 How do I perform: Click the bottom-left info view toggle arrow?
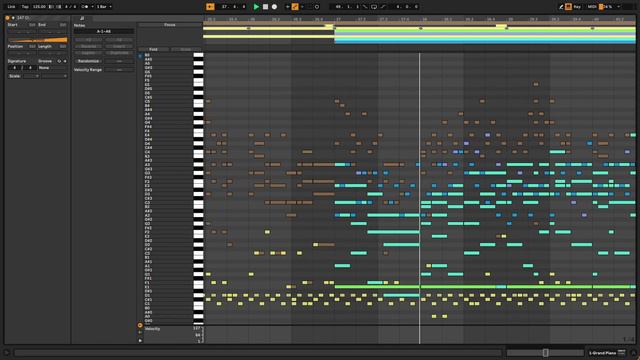pyautogui.click(x=7, y=353)
